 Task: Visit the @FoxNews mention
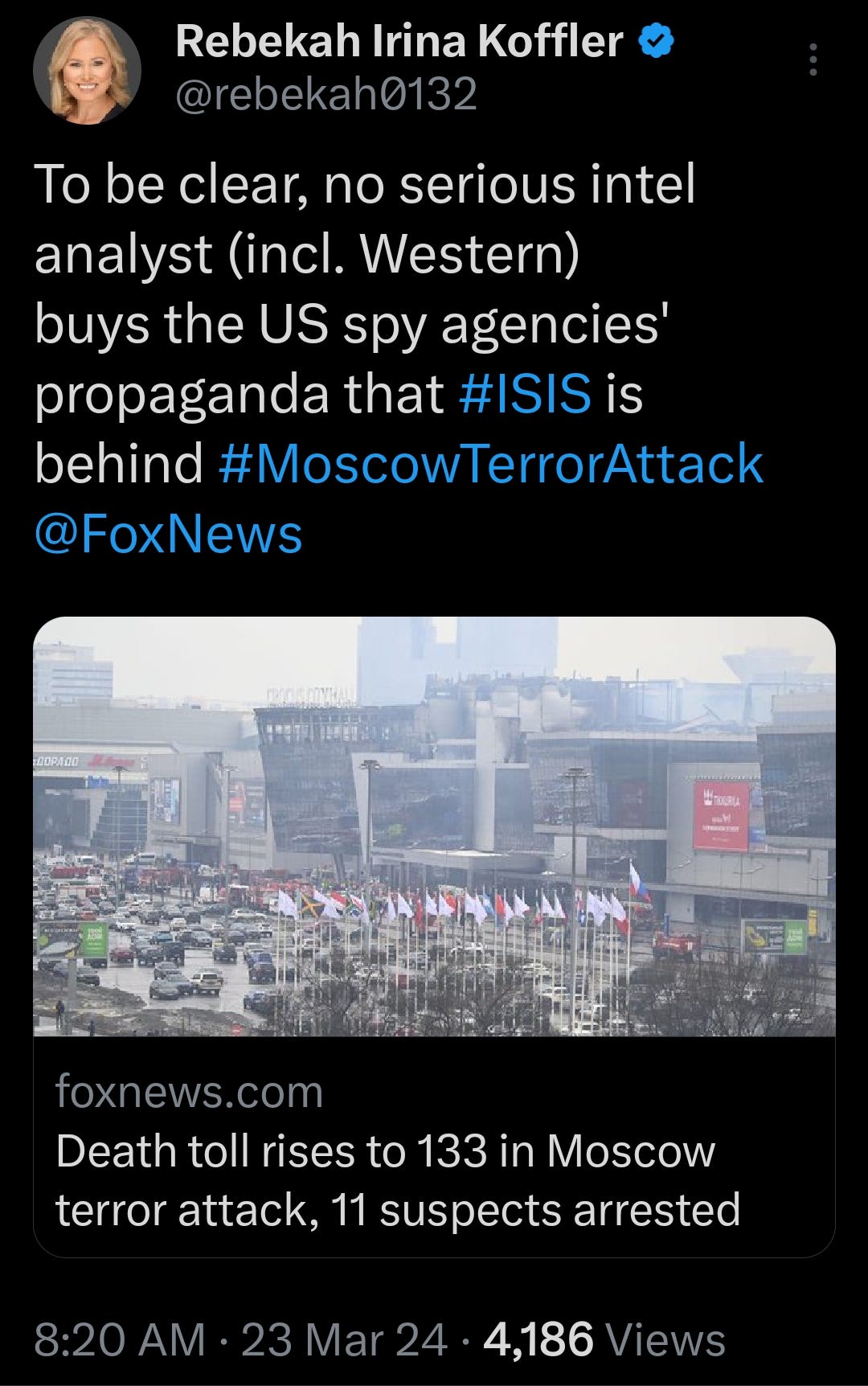(x=168, y=535)
